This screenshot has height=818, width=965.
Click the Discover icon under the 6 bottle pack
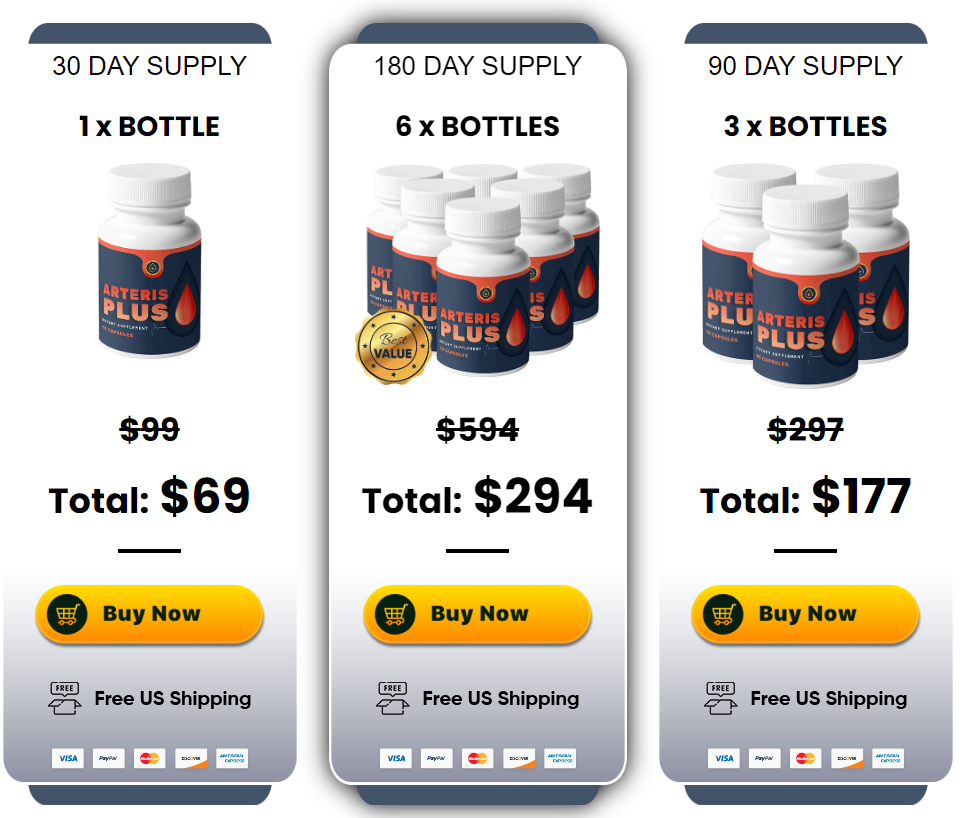pyautogui.click(x=517, y=758)
